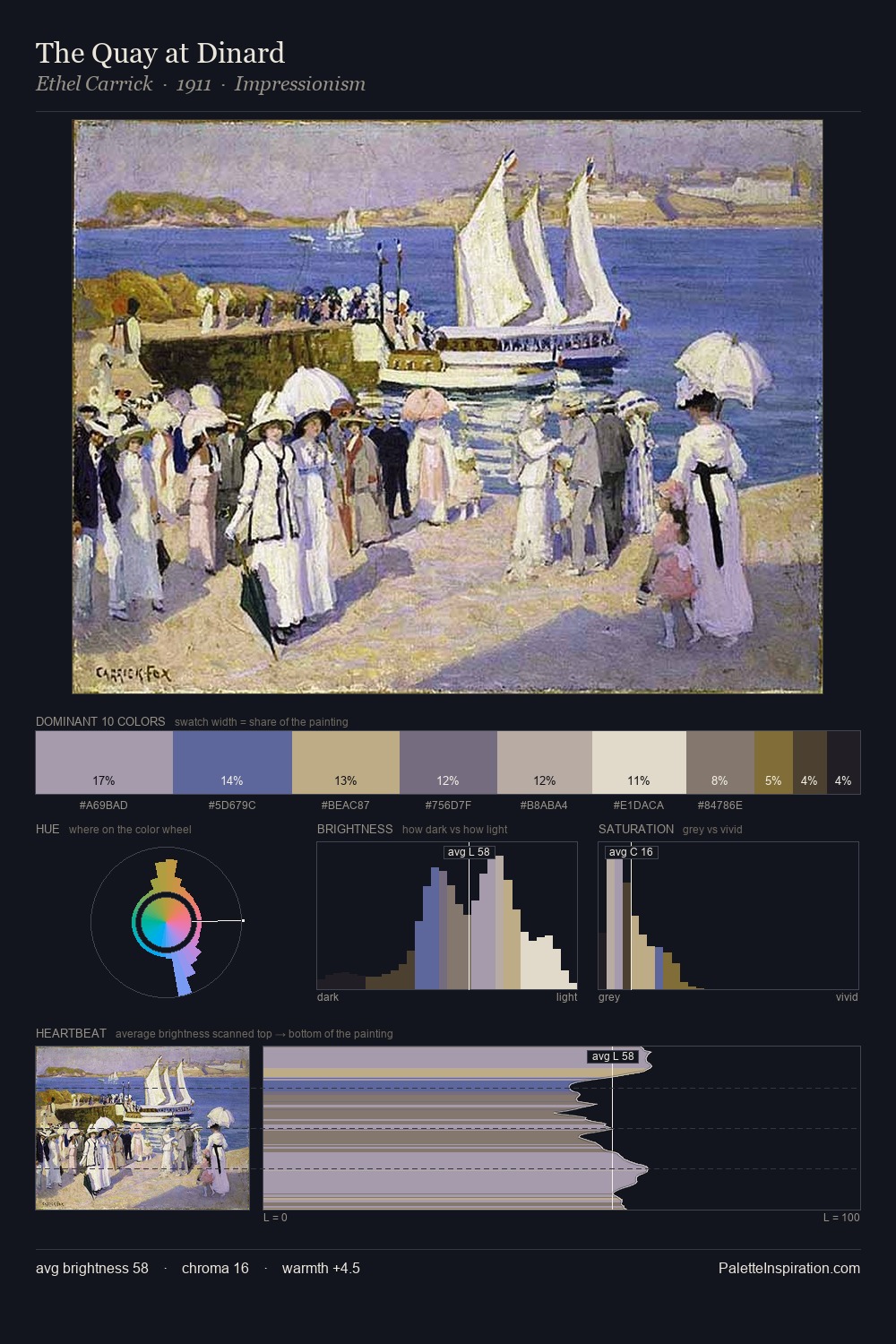The image size is (896, 1344).
Task: Click the HUE section heading
Action: (x=47, y=829)
